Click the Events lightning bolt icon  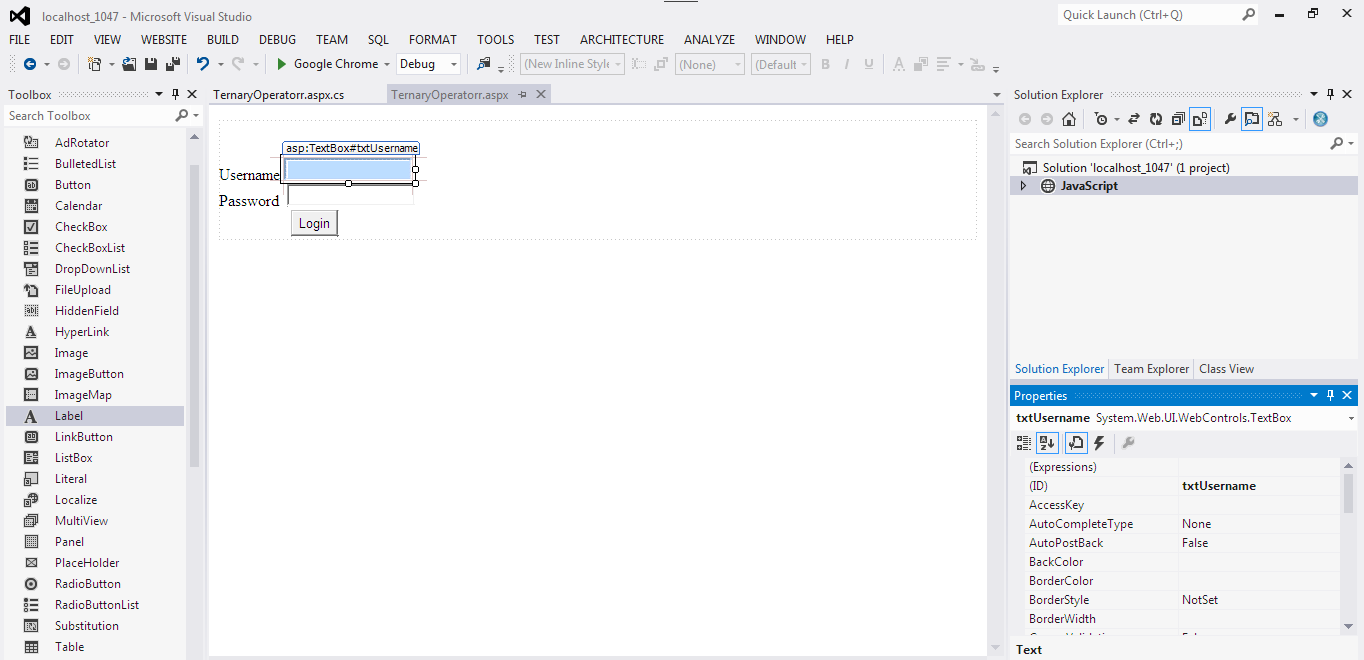1099,443
